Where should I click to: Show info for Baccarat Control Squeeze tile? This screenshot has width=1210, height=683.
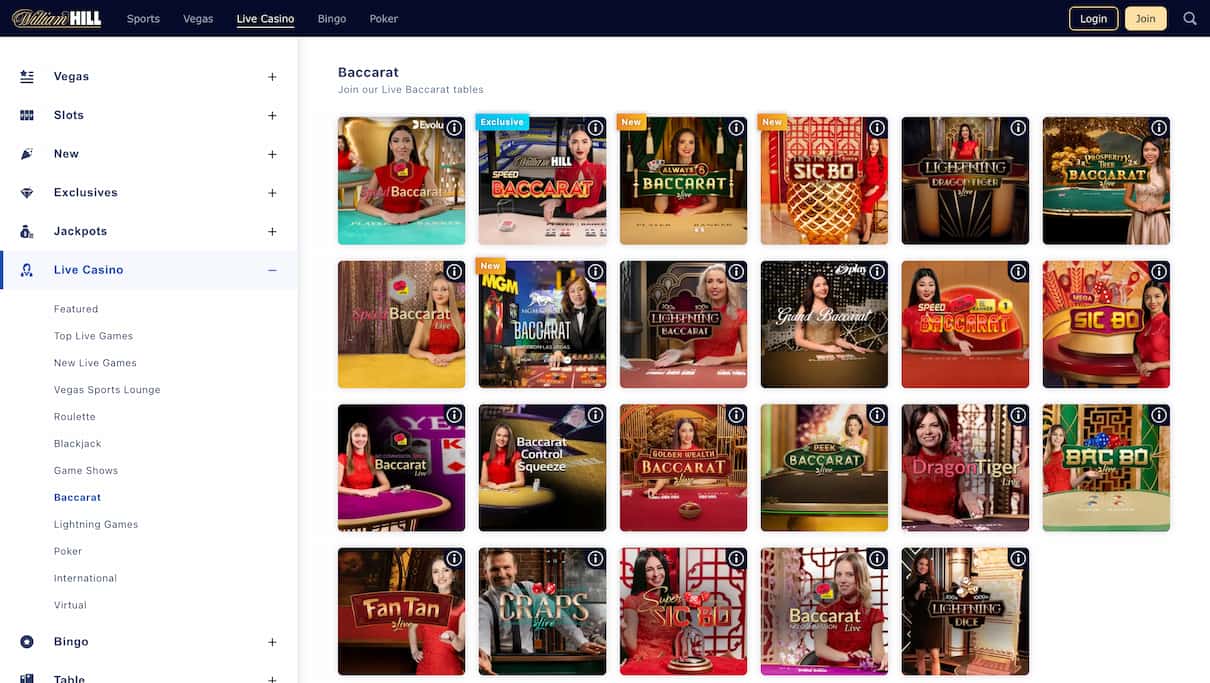[595, 415]
